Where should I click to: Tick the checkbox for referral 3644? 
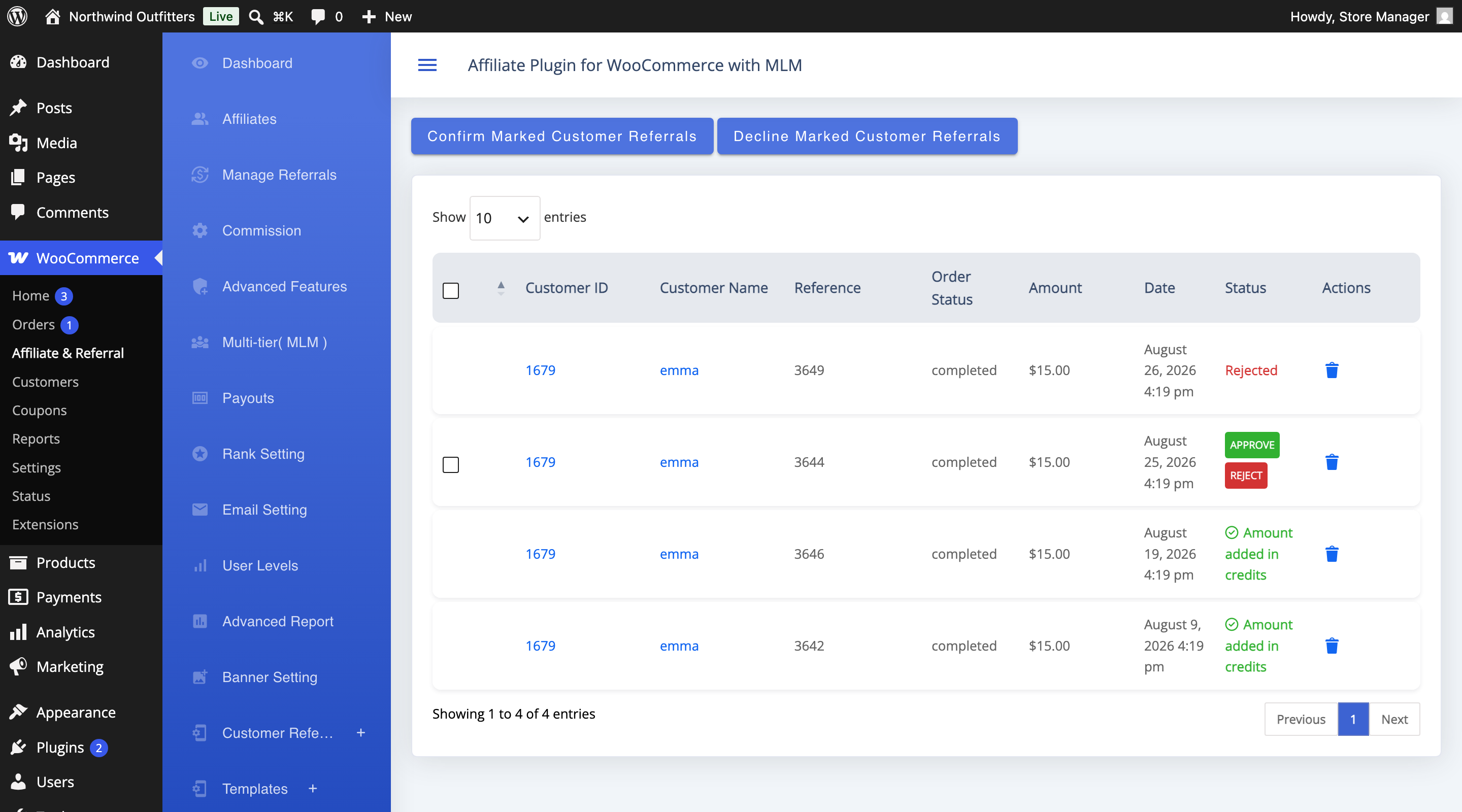click(451, 465)
